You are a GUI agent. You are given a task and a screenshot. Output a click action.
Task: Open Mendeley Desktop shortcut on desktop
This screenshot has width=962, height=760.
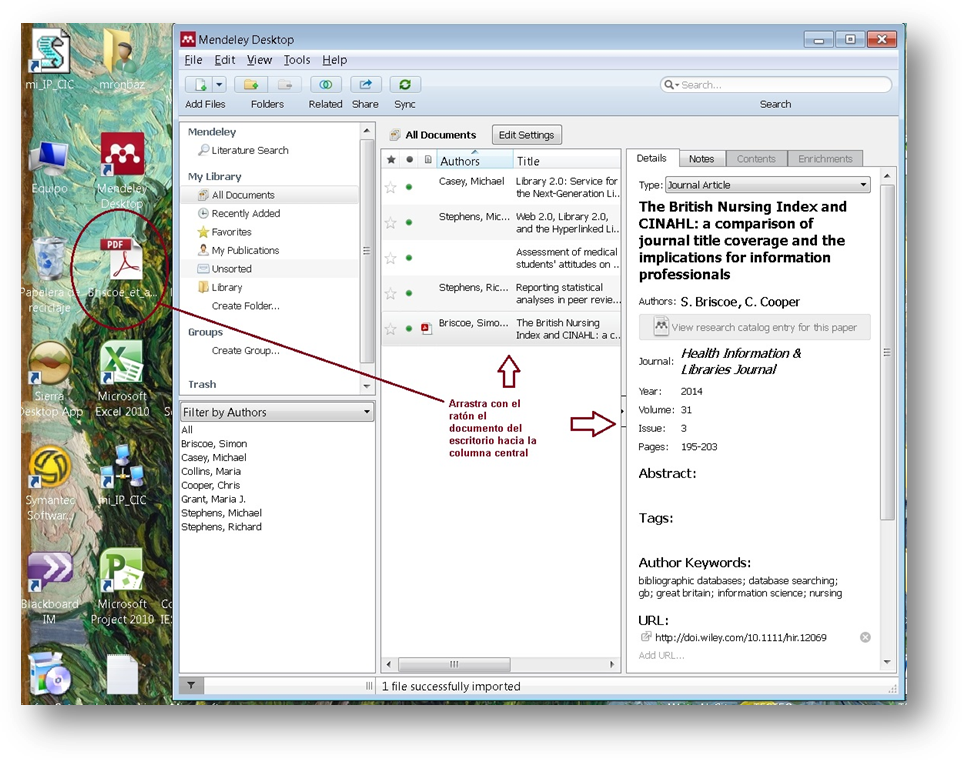[122, 171]
